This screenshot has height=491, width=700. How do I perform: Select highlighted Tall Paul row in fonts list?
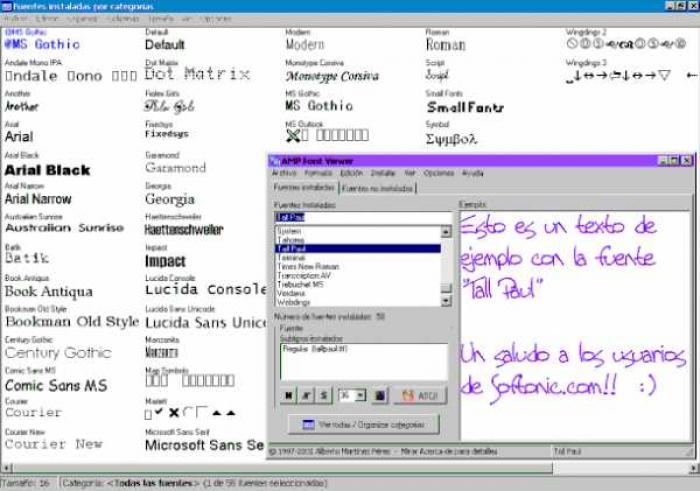[x=358, y=249]
